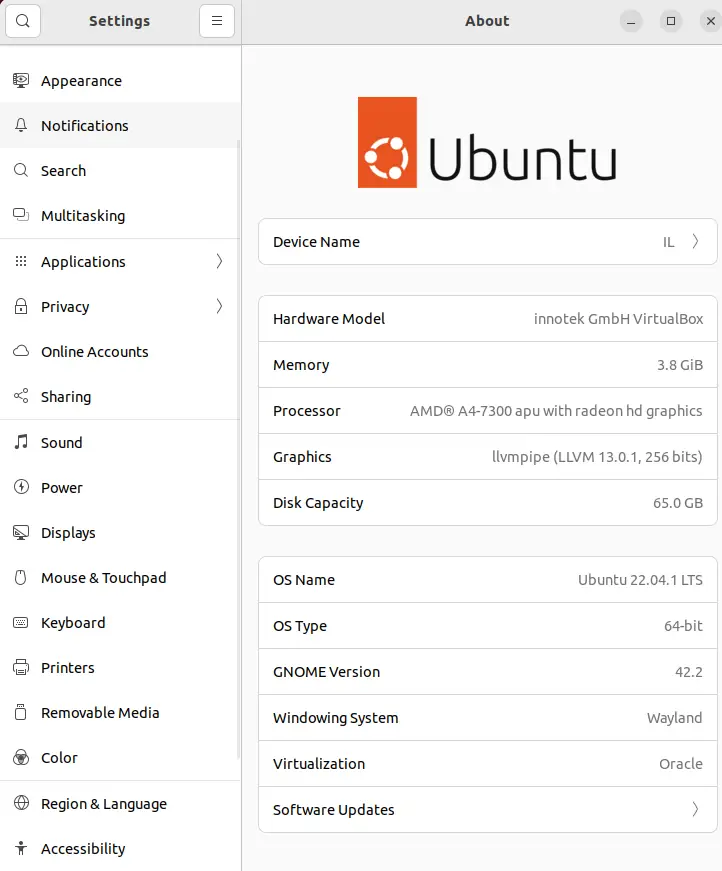Image resolution: width=722 pixels, height=871 pixels.
Task: Open Online Accounts settings
Action: (x=121, y=351)
